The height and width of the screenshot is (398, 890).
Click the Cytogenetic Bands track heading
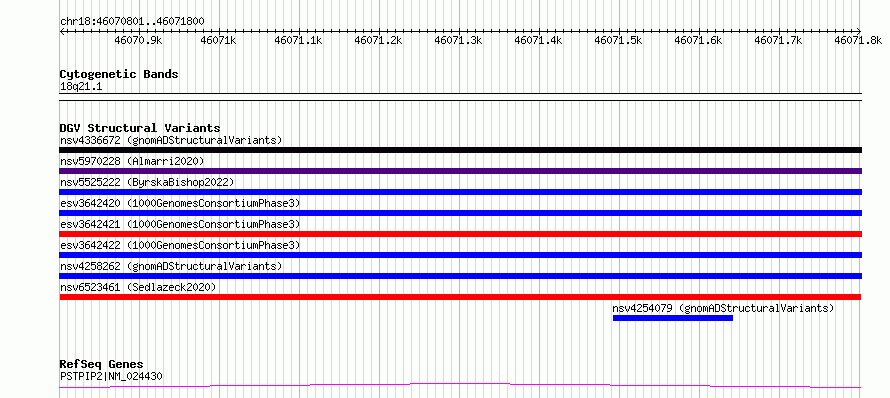[119, 74]
